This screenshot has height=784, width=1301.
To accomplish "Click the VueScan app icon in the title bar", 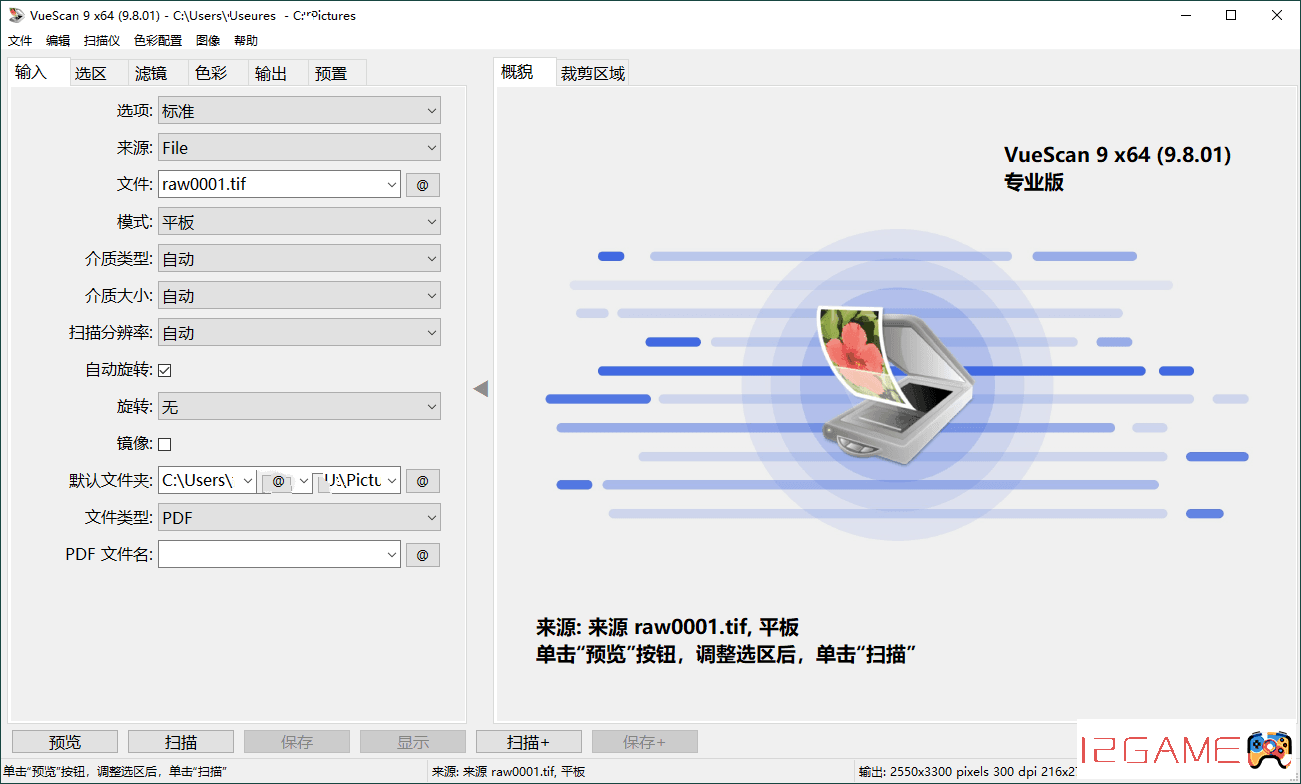I will [16, 15].
